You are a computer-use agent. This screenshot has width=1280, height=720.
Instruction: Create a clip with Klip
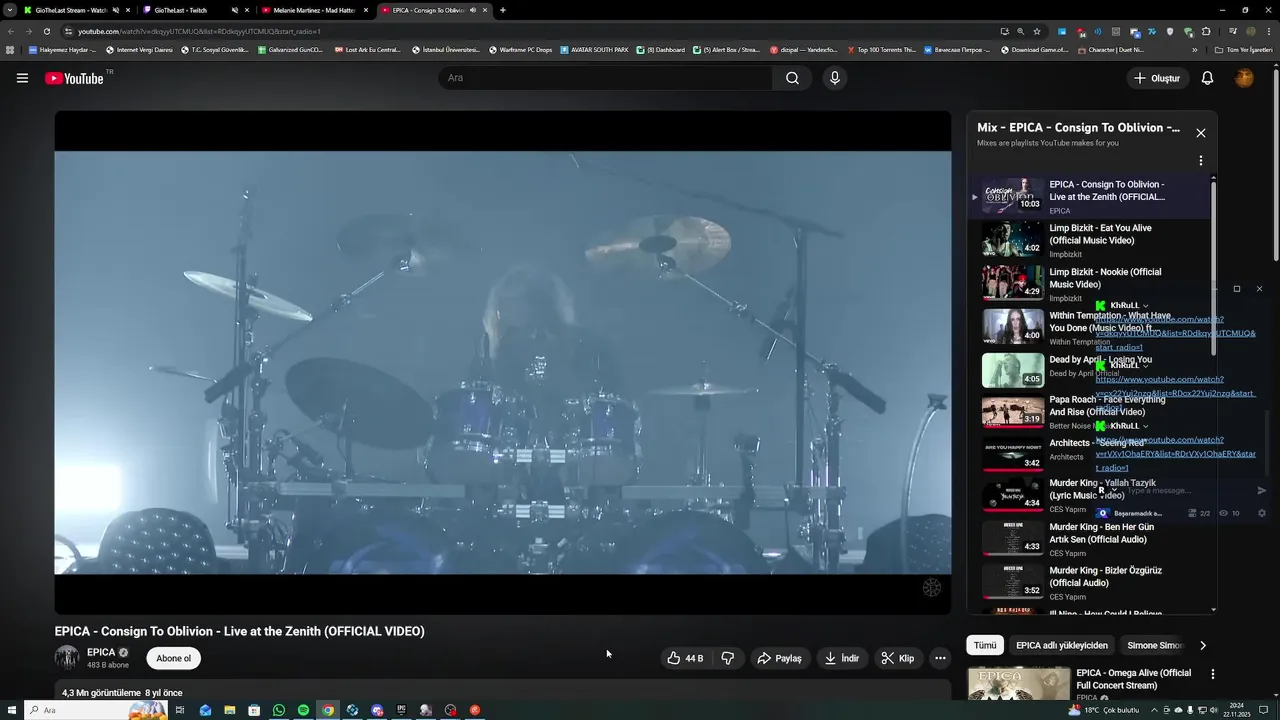[x=897, y=658]
